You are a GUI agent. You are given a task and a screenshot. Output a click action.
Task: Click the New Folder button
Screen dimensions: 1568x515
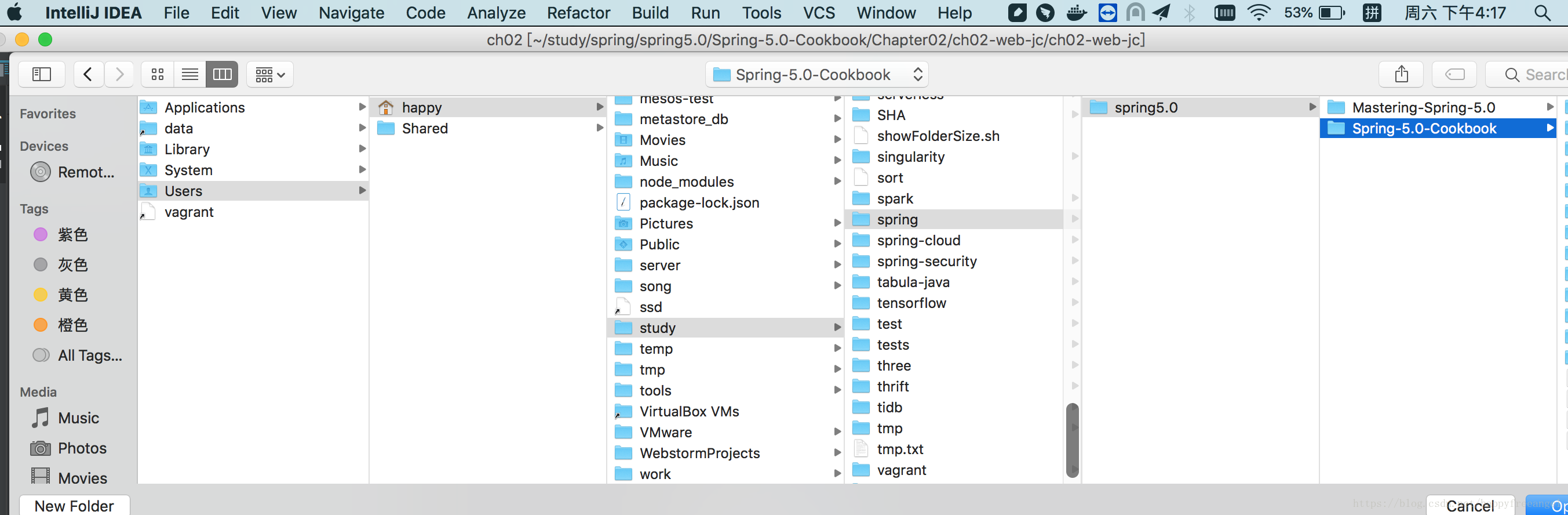point(74,506)
